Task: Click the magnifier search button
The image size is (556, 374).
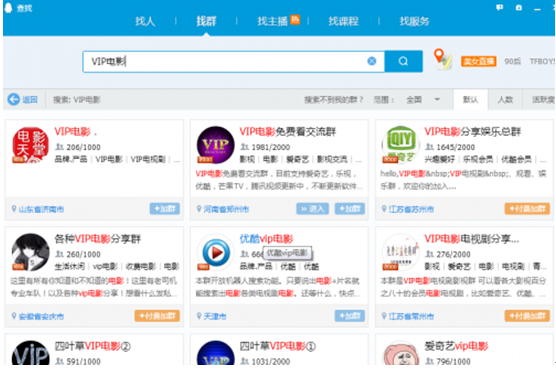Action: [404, 61]
